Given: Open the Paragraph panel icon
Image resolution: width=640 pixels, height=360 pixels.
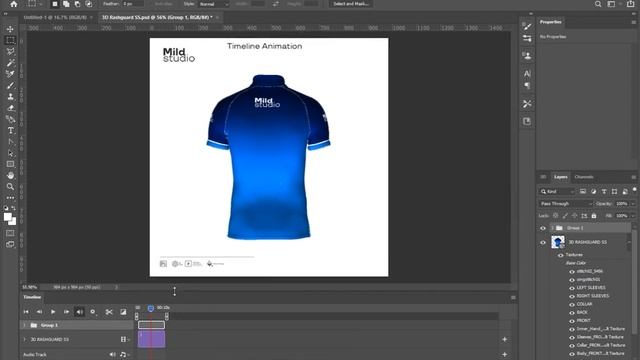Looking at the screenshot, I should 527,85.
